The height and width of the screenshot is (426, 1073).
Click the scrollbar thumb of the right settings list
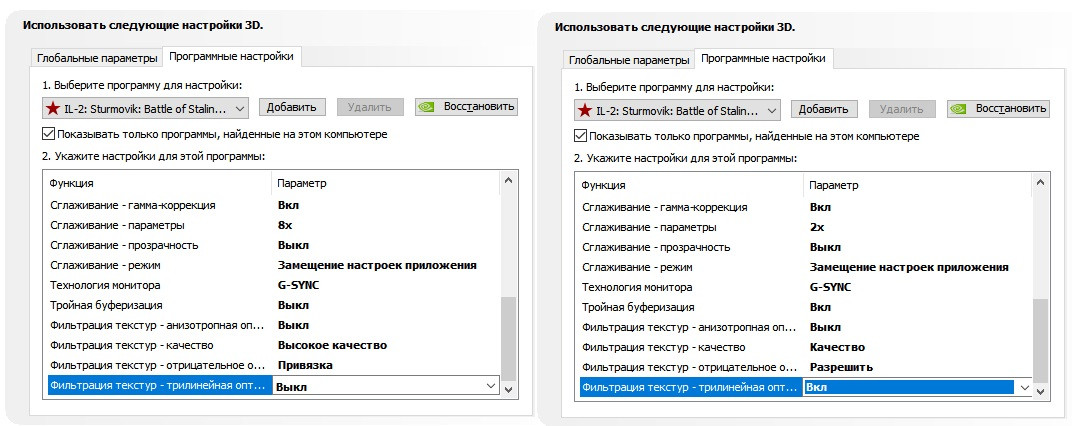[1041, 340]
